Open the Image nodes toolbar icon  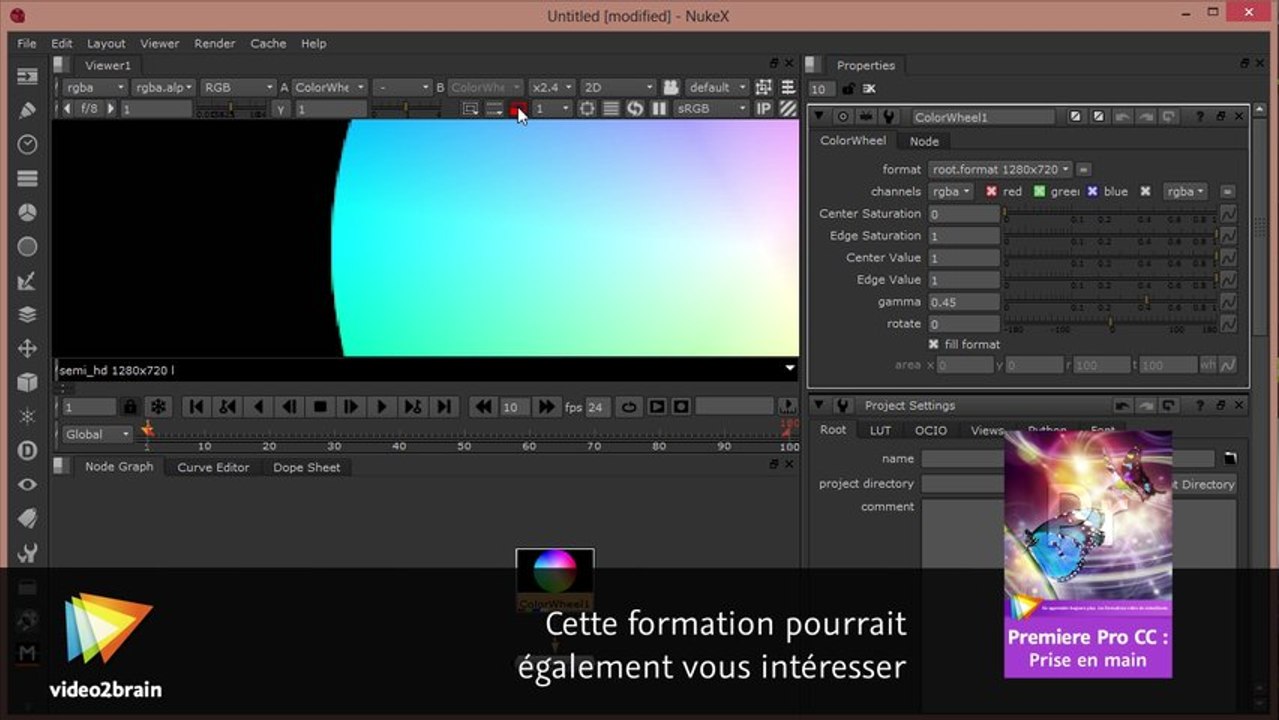(x=27, y=76)
